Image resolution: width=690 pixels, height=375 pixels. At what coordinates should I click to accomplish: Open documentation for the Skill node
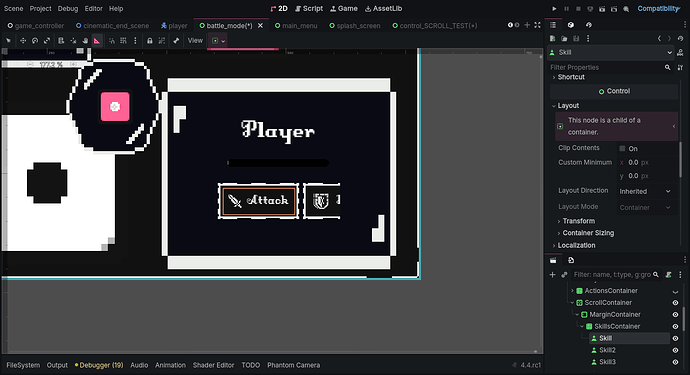point(680,52)
